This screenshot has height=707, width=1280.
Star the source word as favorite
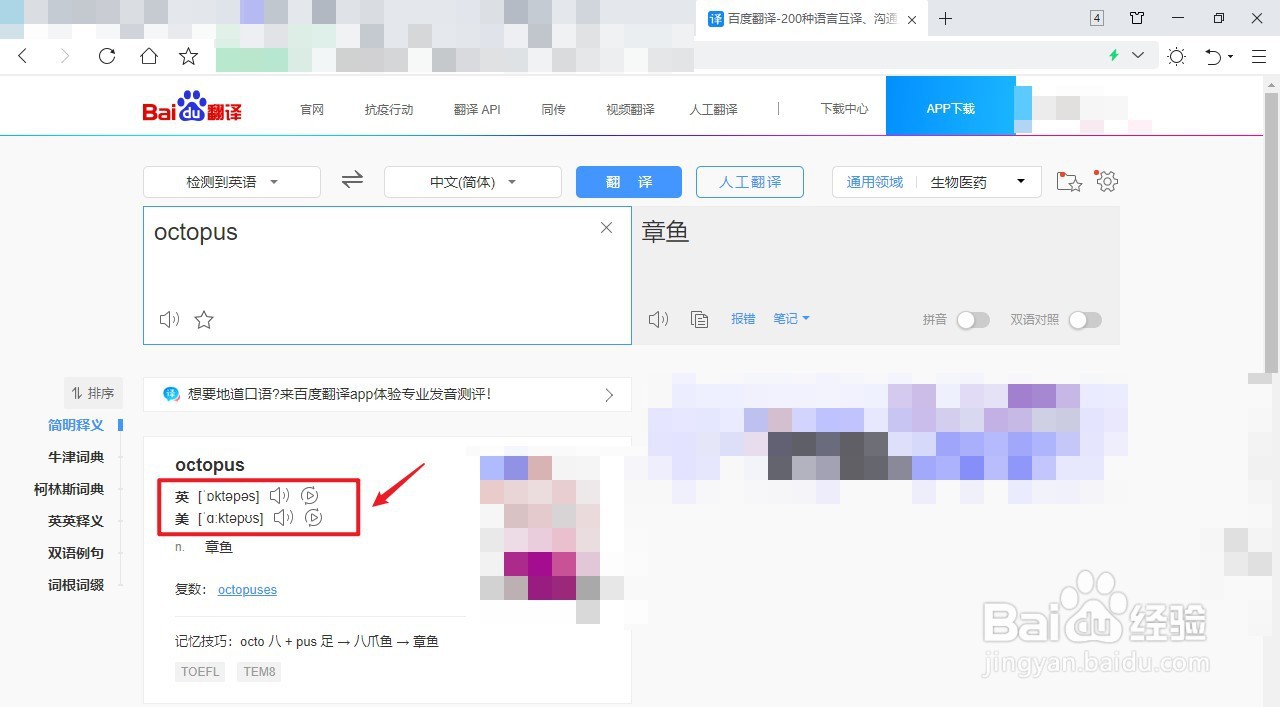(x=204, y=320)
